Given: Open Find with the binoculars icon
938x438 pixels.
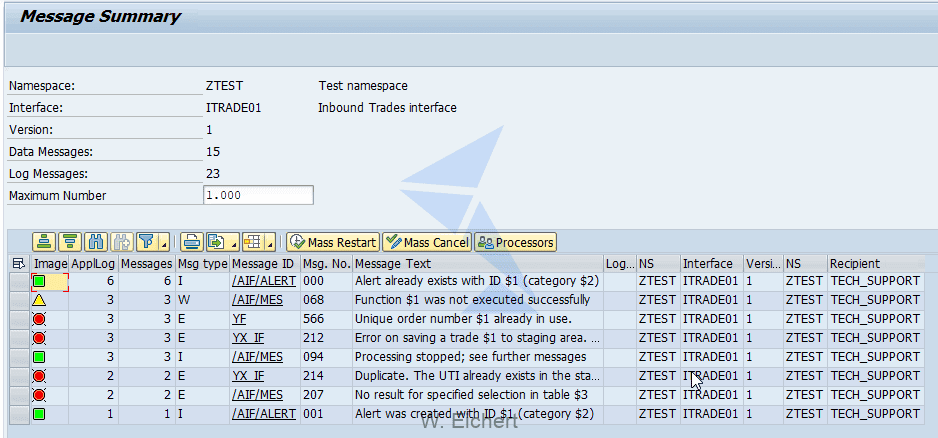Looking at the screenshot, I should [x=96, y=242].
